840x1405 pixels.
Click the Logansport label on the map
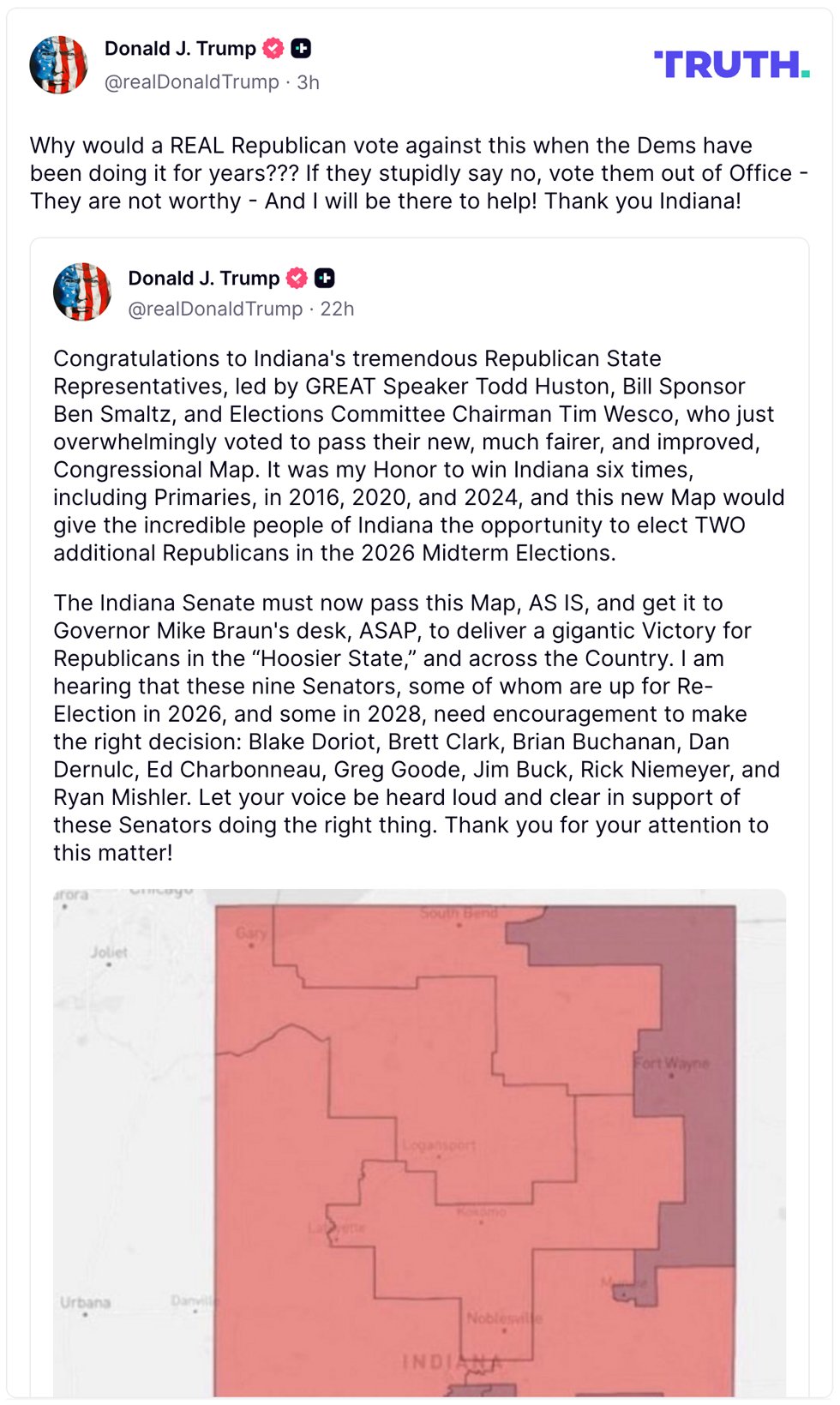(x=439, y=1145)
